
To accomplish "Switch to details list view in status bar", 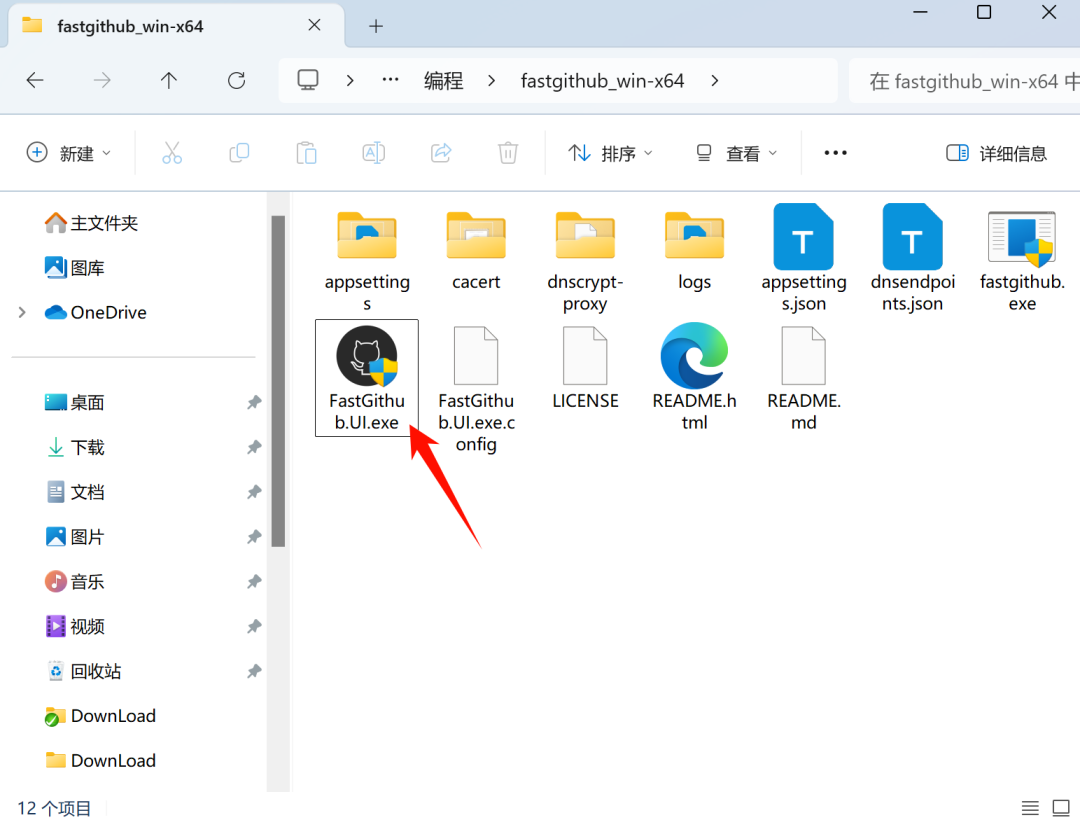I will (x=1030, y=808).
